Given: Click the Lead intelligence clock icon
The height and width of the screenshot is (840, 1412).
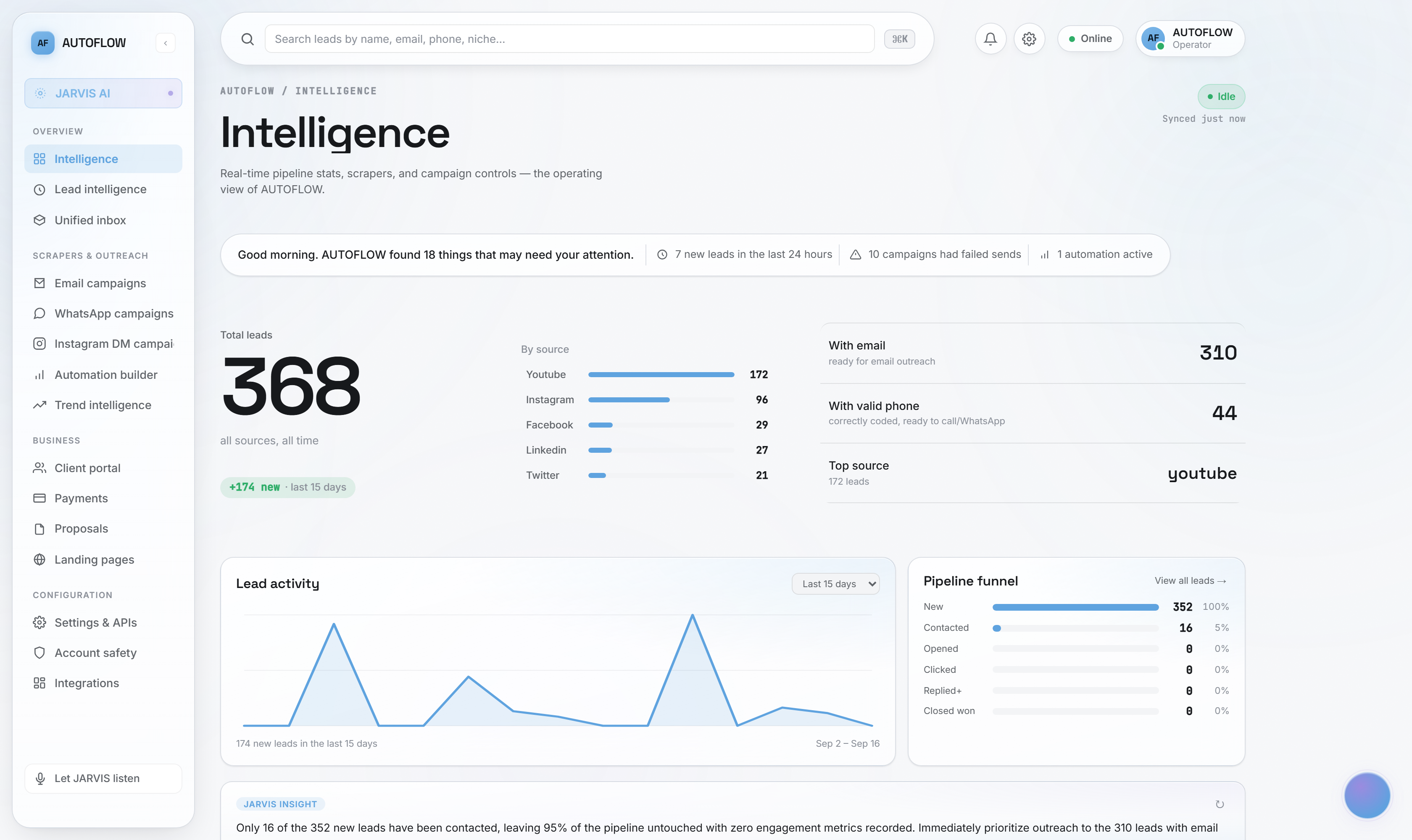Looking at the screenshot, I should [x=39, y=189].
